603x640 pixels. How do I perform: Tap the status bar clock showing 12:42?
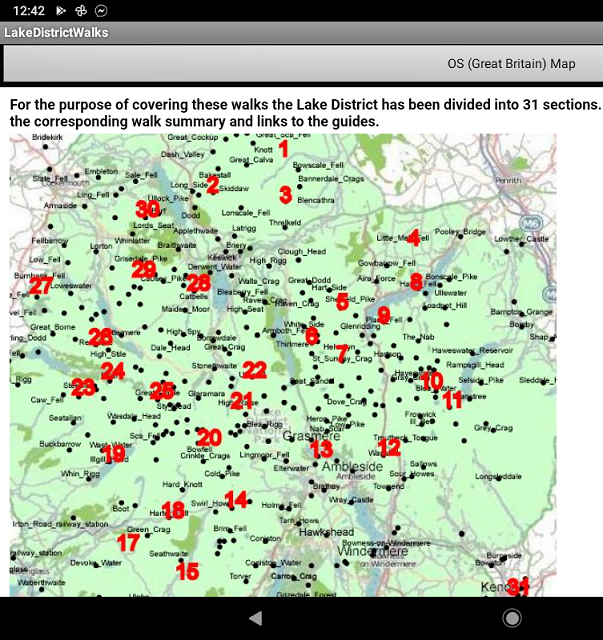pos(29,10)
